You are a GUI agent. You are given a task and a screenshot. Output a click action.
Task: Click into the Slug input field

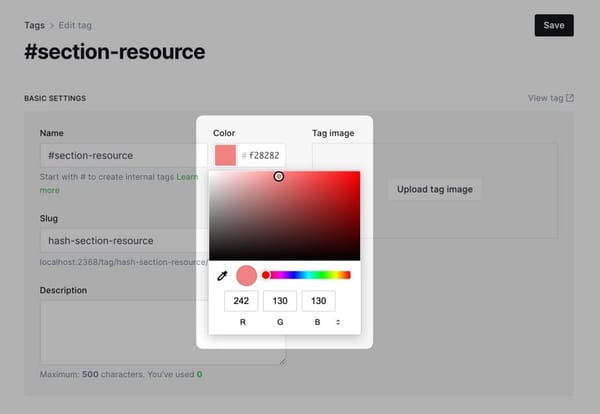click(x=120, y=240)
